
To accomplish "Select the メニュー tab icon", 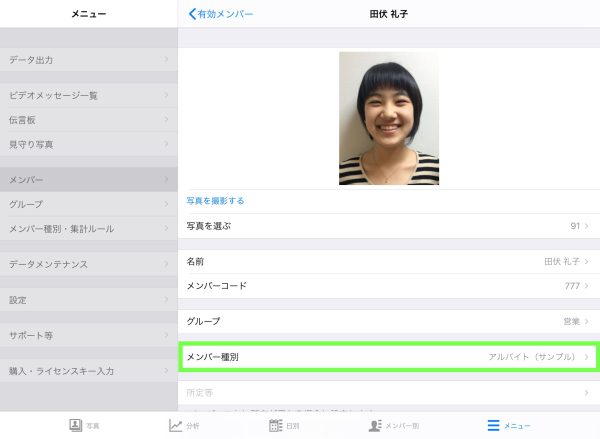I will pyautogui.click(x=508, y=425).
